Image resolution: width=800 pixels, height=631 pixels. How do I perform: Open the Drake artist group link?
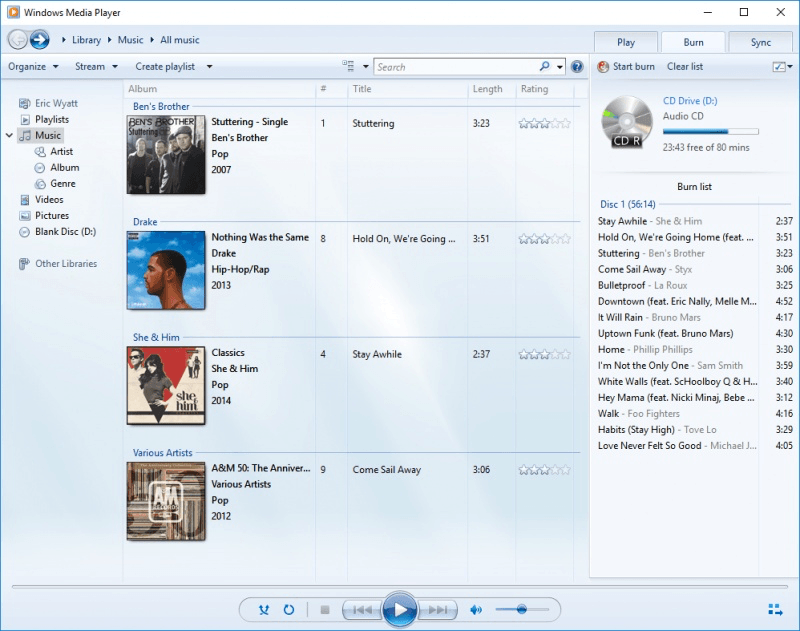tap(145, 222)
